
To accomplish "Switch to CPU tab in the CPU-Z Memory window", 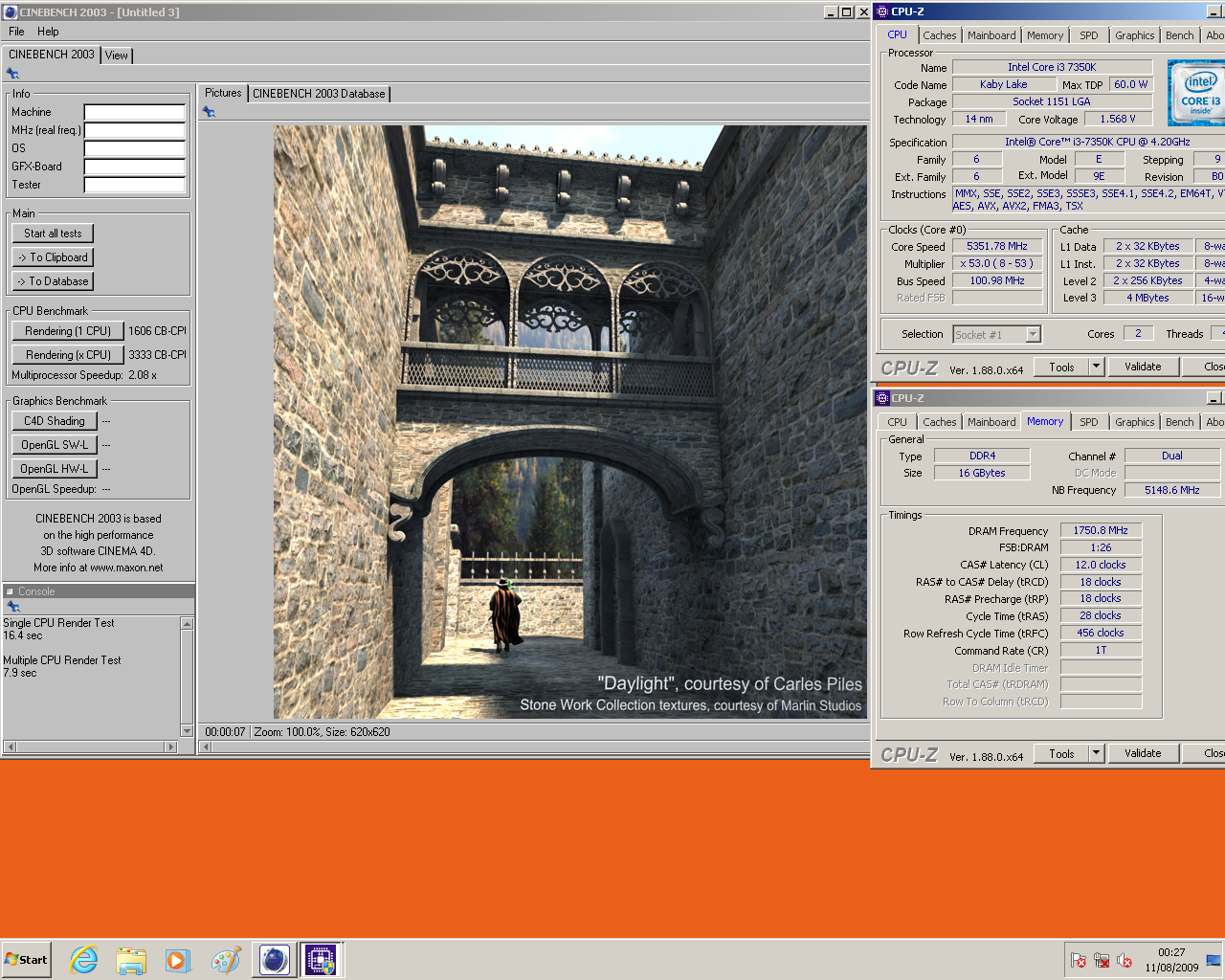I will [897, 422].
